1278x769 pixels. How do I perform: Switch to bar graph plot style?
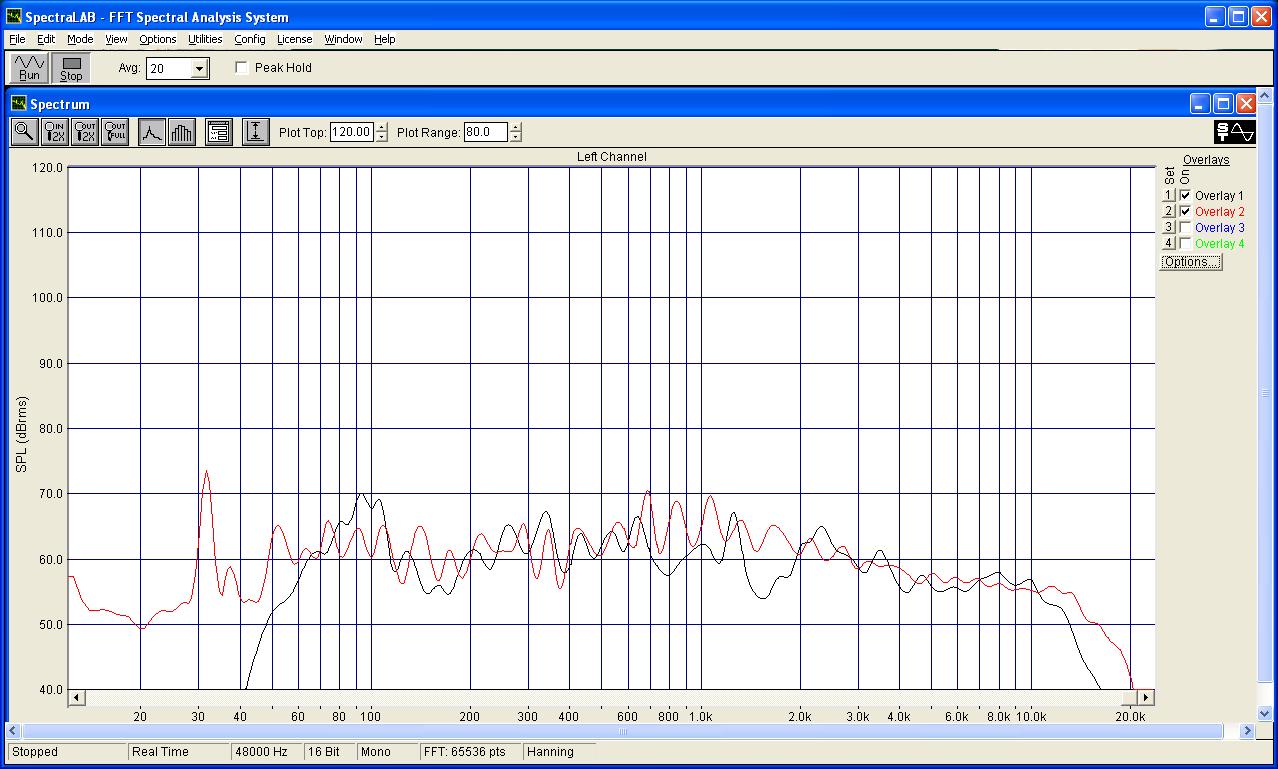(x=182, y=132)
